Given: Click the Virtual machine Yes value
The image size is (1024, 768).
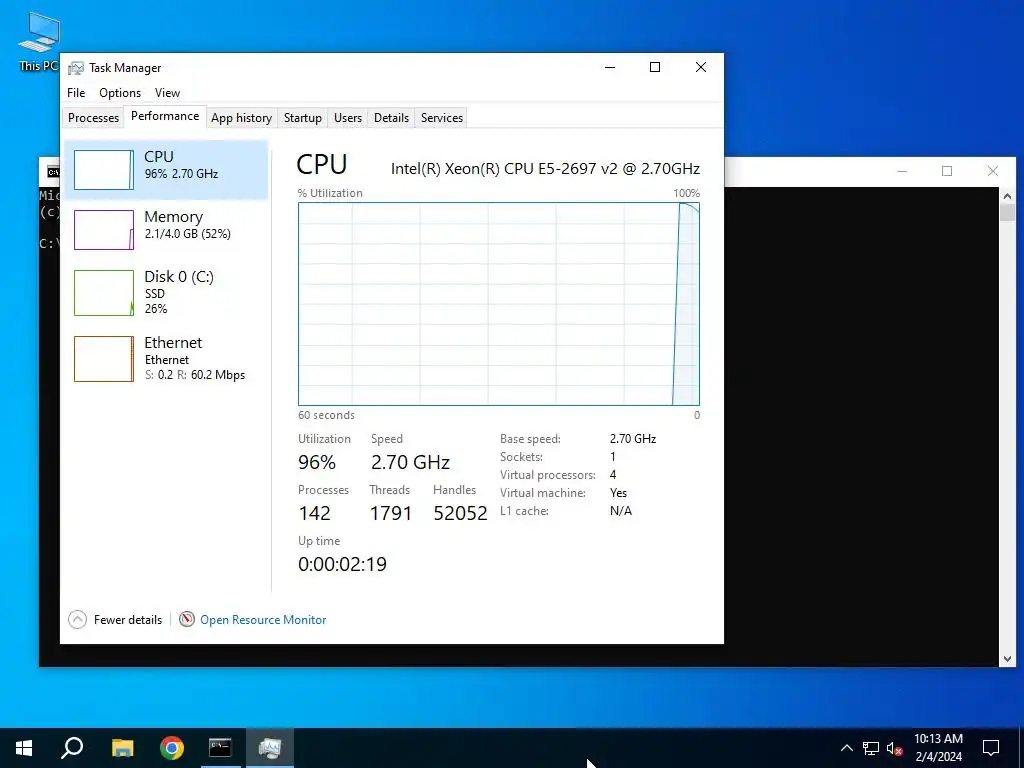Looking at the screenshot, I should point(618,493).
